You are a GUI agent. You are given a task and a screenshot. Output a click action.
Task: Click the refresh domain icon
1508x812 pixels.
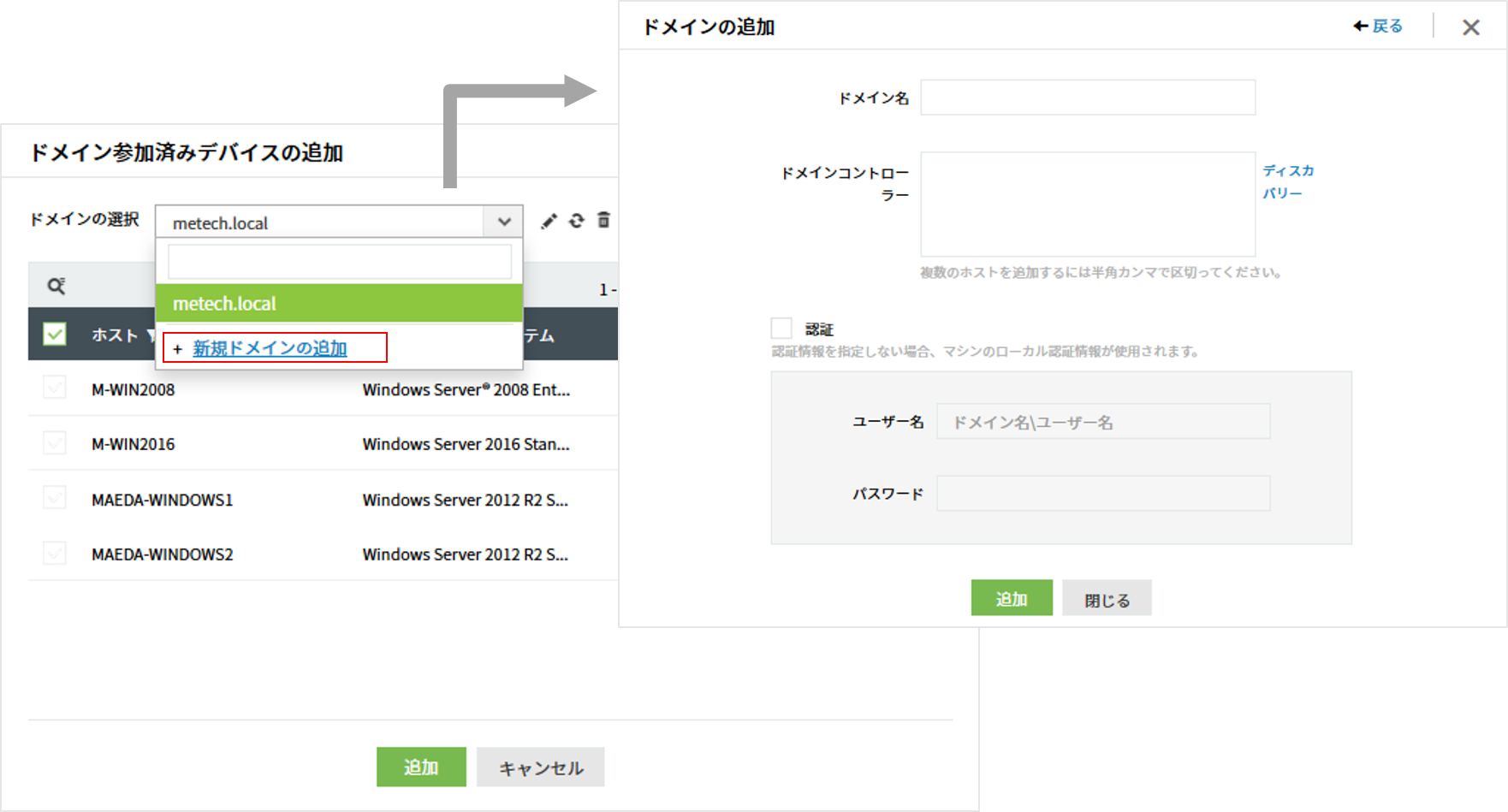[x=577, y=221]
